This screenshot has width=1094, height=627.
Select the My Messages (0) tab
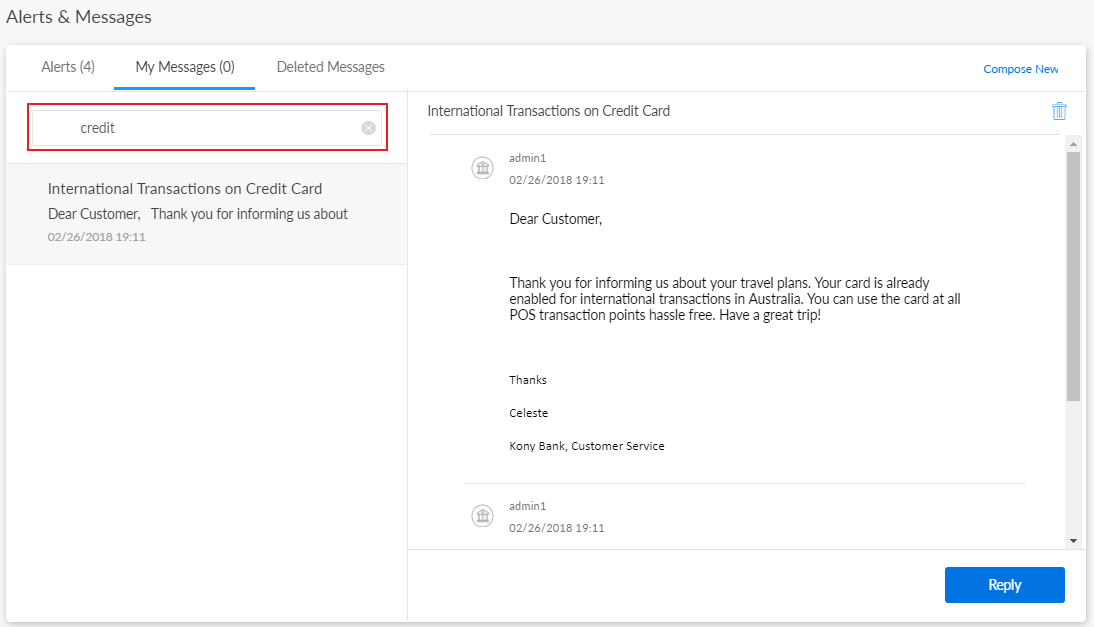coord(185,67)
